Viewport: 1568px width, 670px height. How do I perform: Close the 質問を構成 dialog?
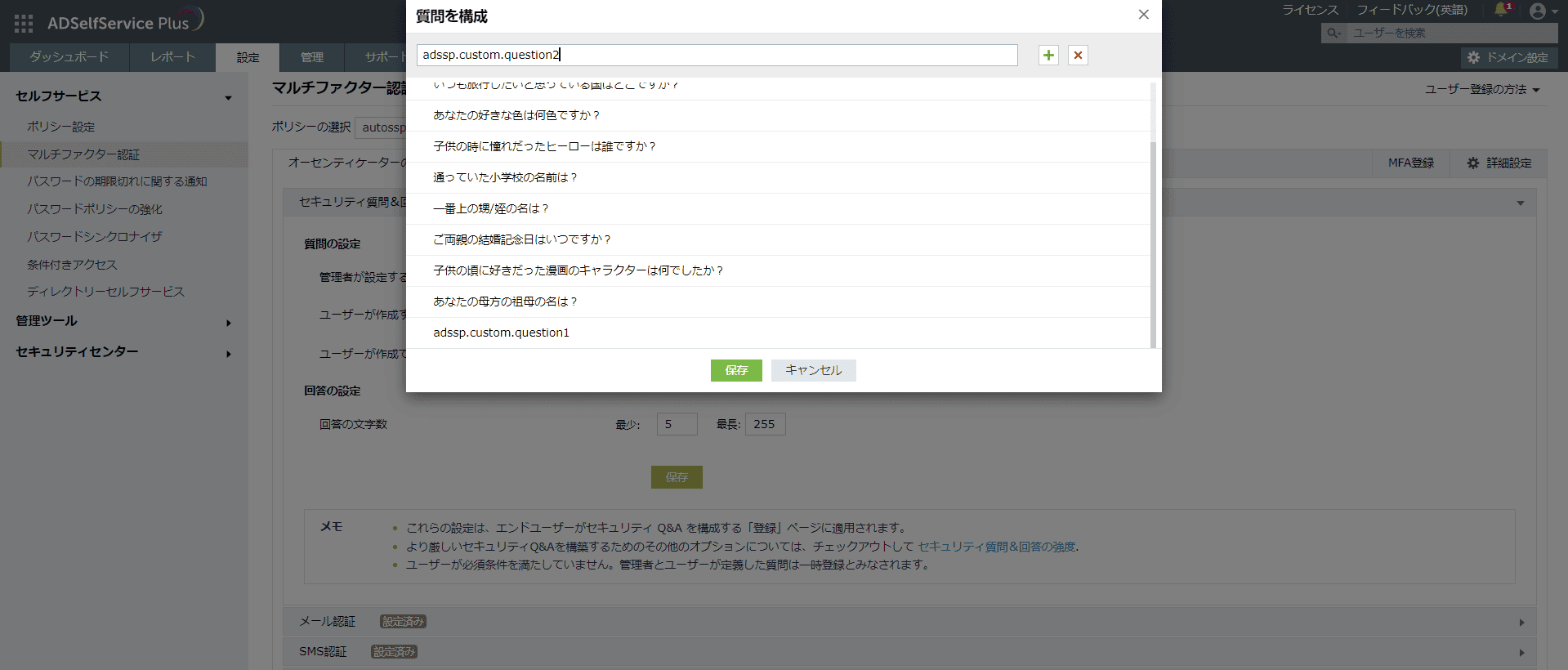point(1143,15)
